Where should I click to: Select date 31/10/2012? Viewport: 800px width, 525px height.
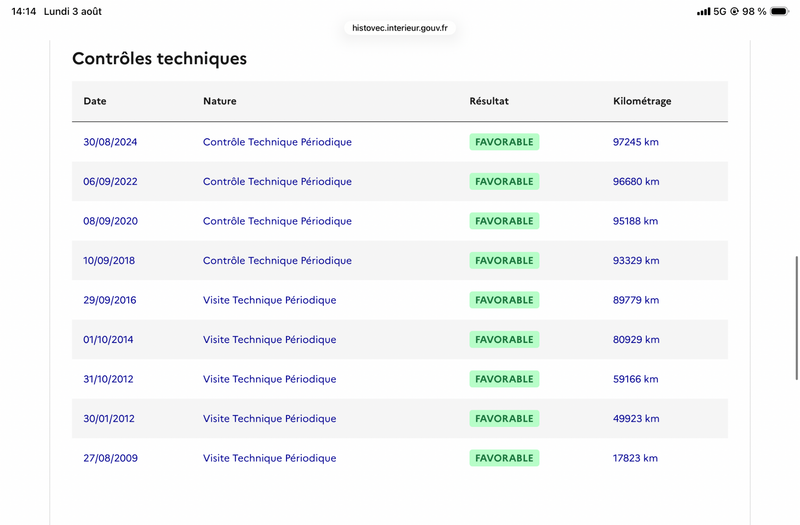(x=108, y=379)
